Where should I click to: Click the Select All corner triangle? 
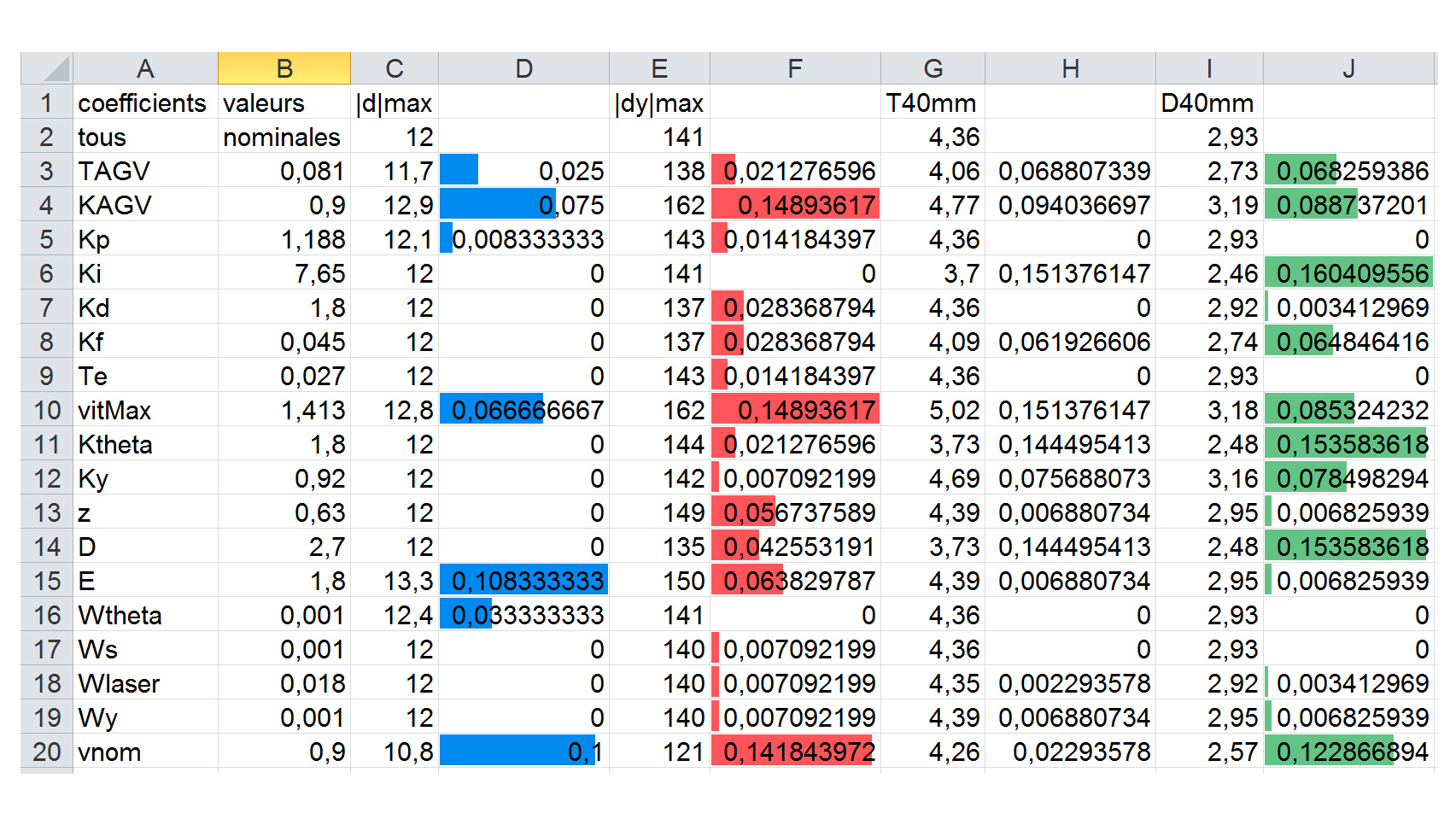49,68
